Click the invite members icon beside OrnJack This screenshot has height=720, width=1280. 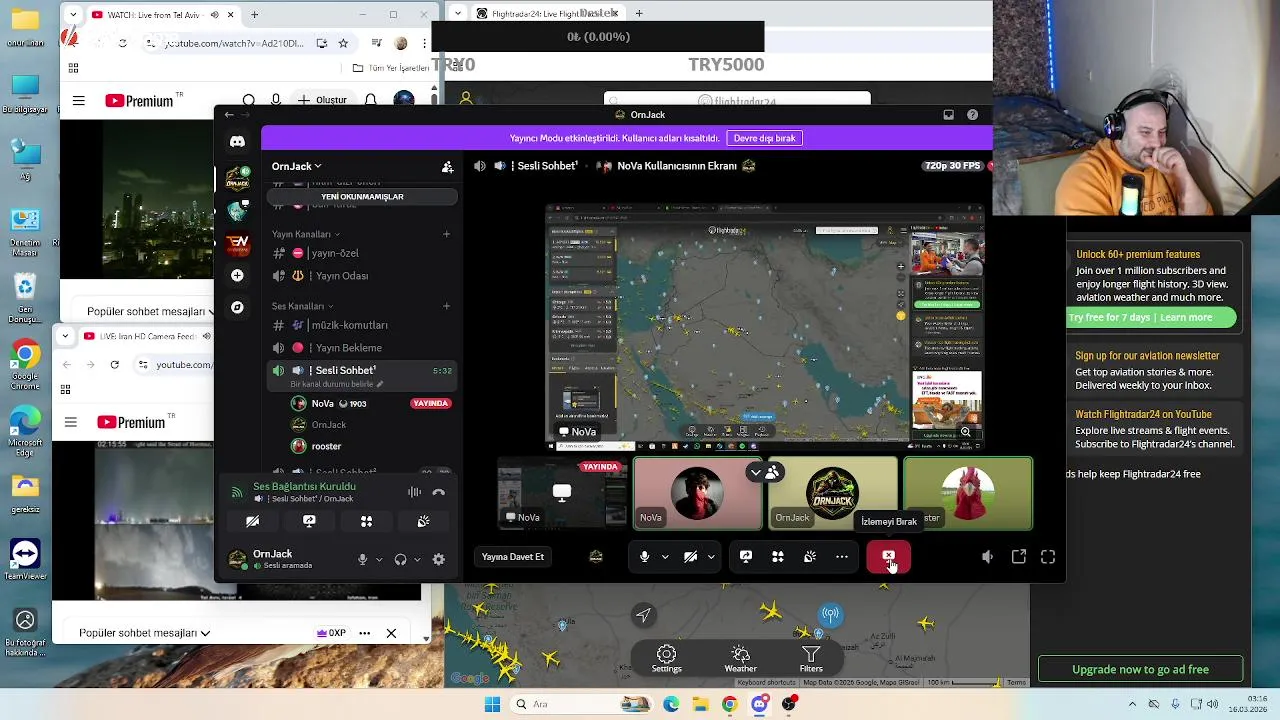pos(447,166)
